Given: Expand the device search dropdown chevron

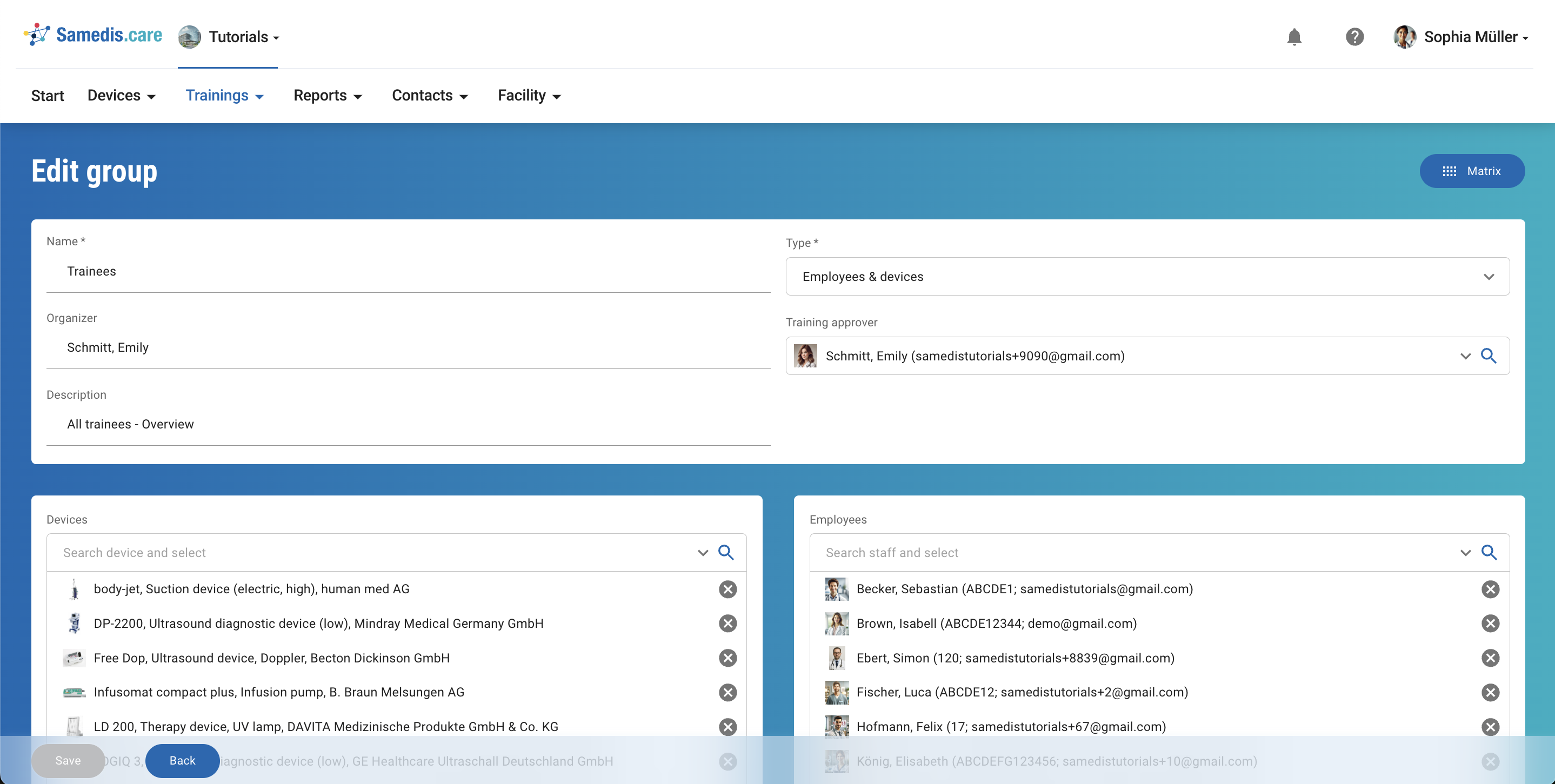Looking at the screenshot, I should click(703, 552).
